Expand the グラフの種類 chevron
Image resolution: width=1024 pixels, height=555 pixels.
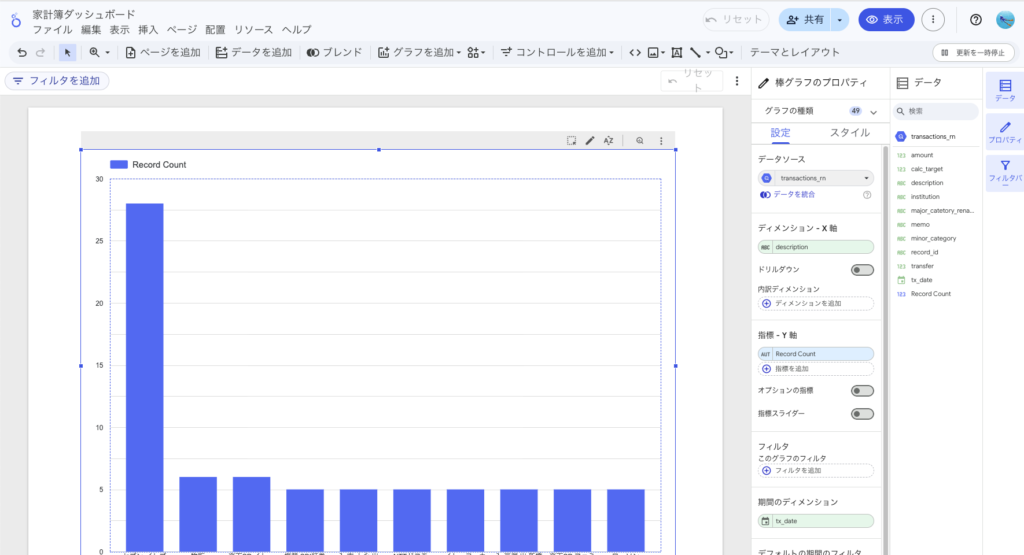(873, 112)
